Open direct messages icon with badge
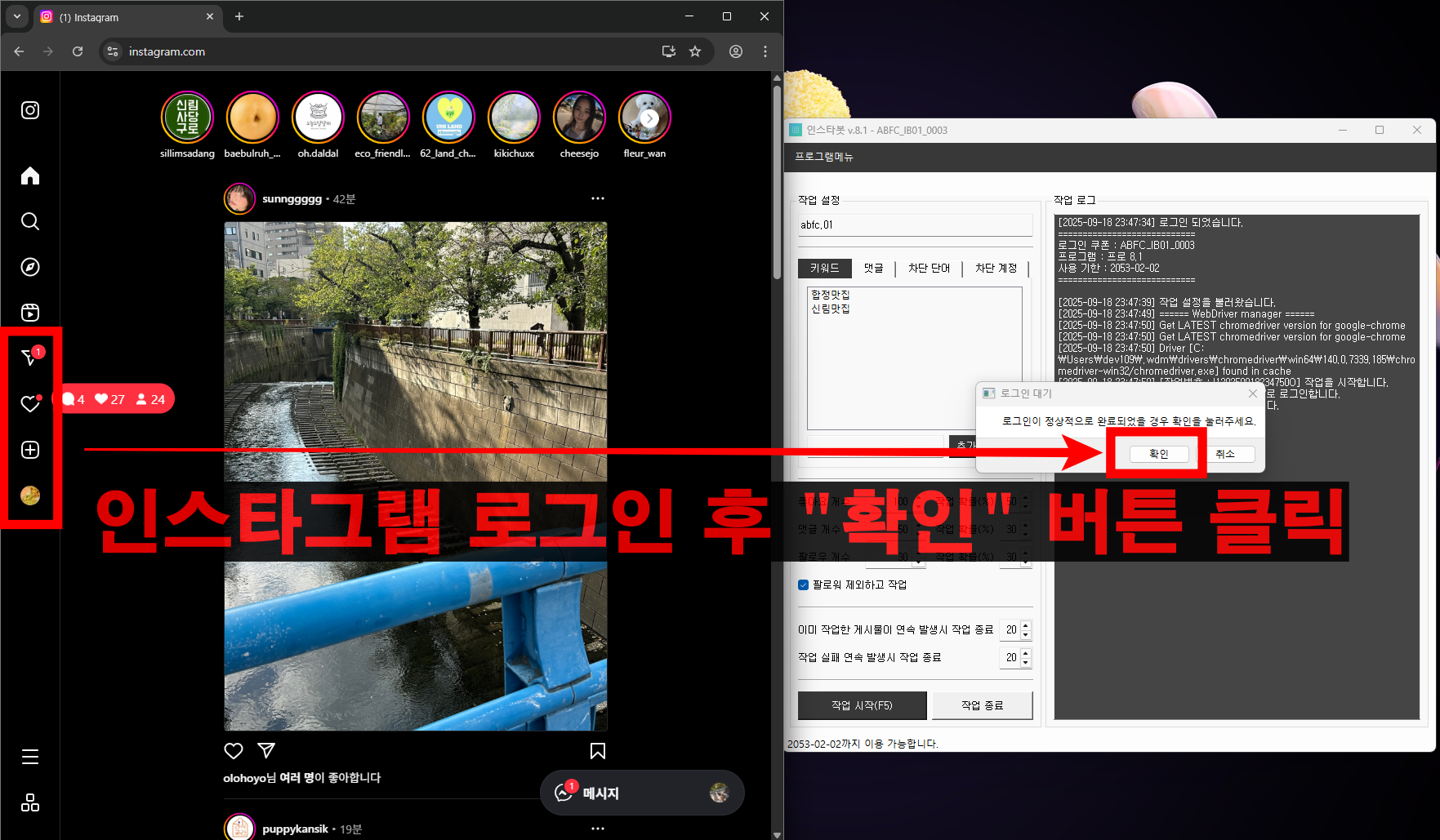The height and width of the screenshot is (840, 1440). [x=31, y=357]
